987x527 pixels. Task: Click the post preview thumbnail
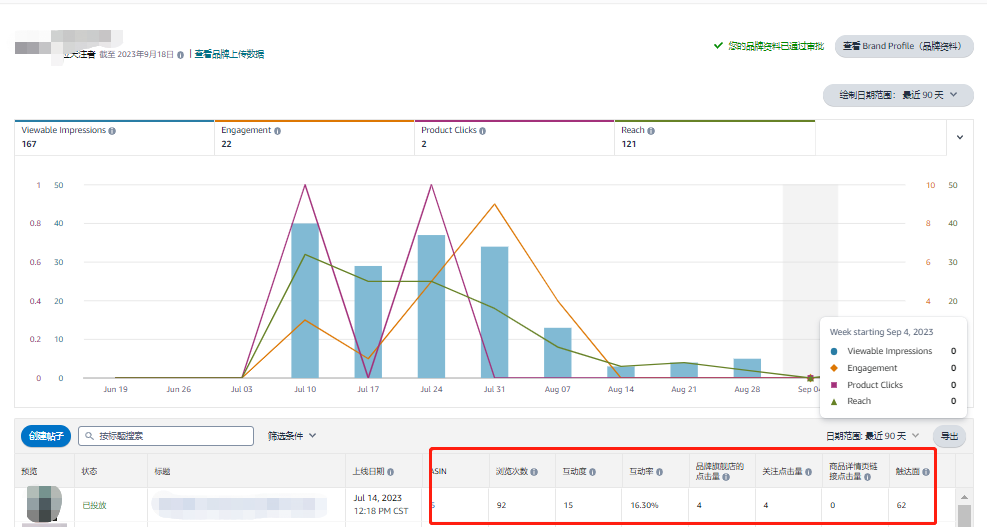coord(43,504)
